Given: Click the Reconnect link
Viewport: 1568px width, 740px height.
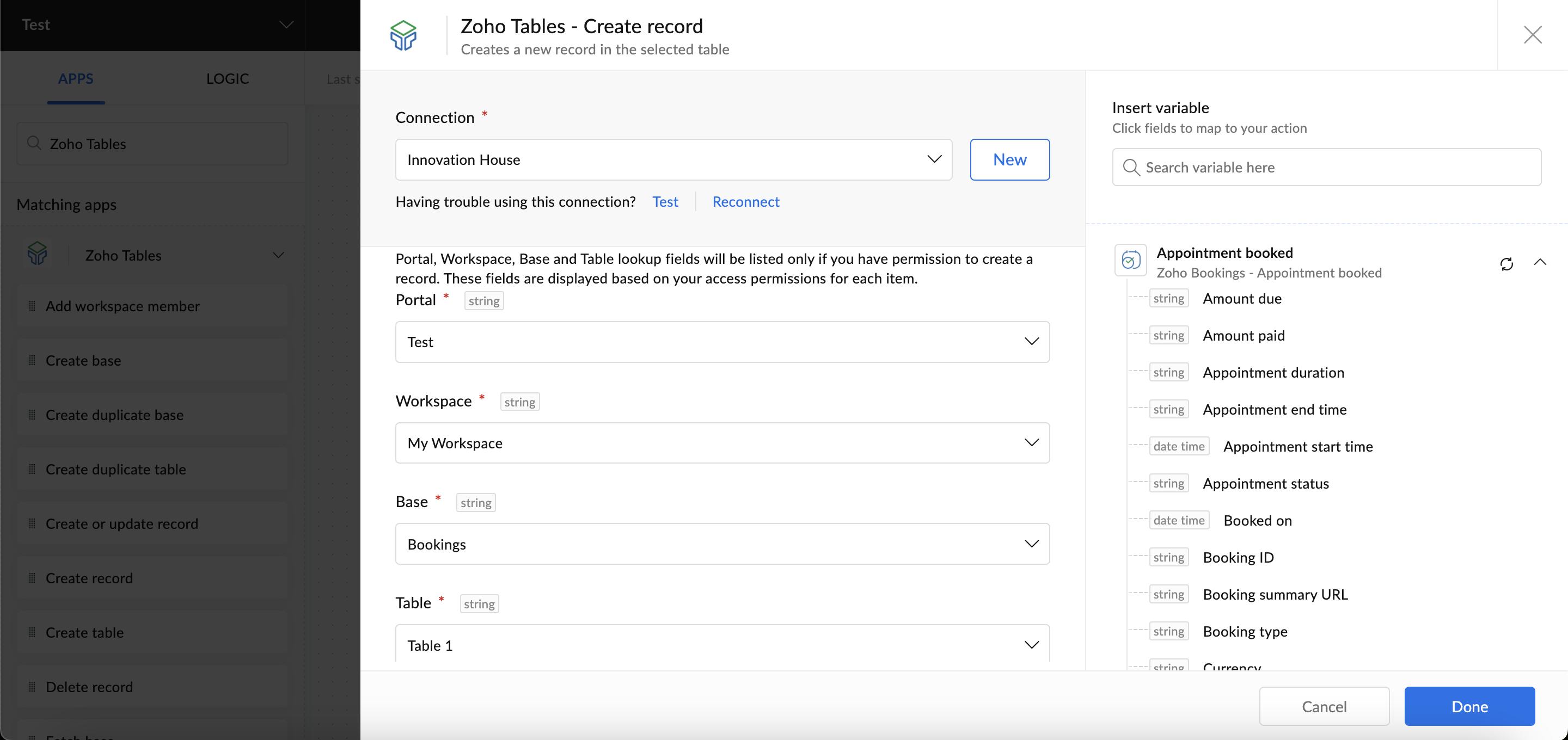Looking at the screenshot, I should 745,201.
